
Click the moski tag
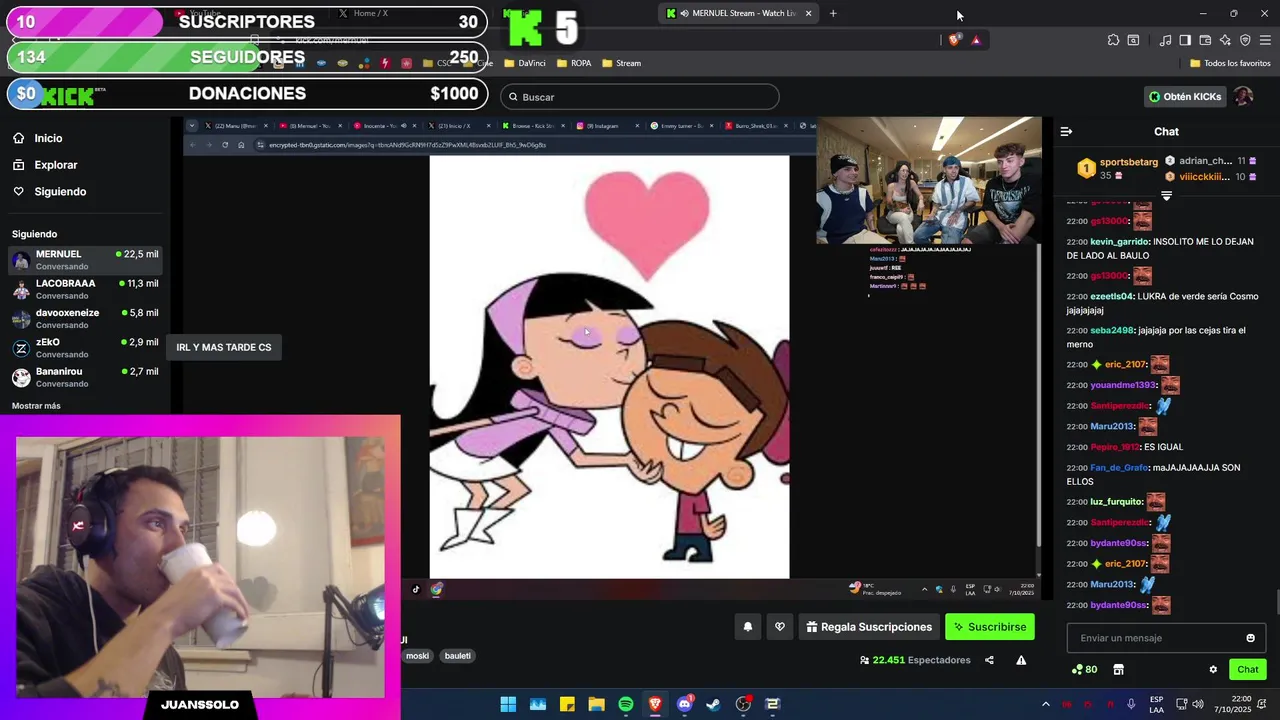pos(417,656)
